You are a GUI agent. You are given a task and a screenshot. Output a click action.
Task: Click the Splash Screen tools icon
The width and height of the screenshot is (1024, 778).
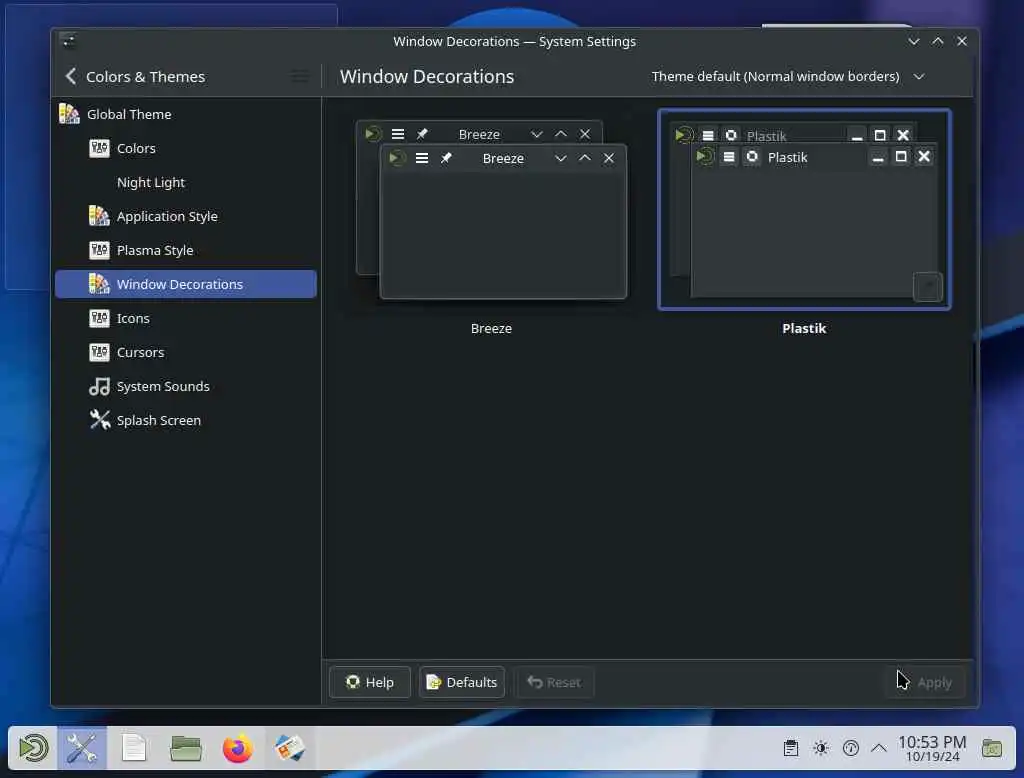(x=99, y=420)
